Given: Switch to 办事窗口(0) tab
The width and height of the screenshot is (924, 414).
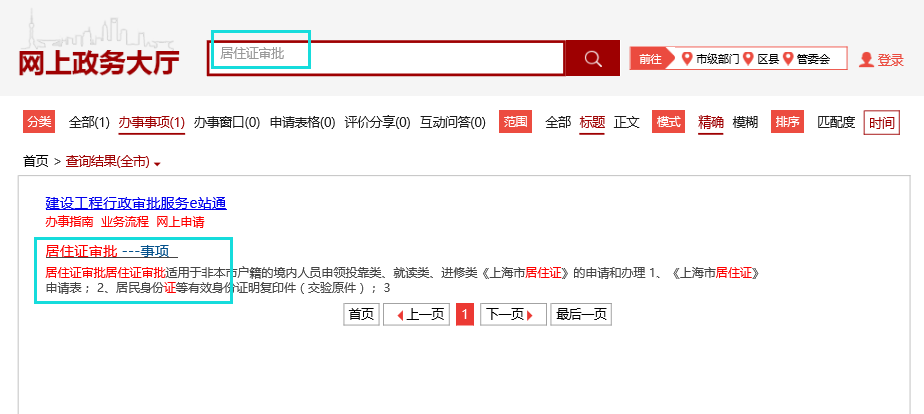Looking at the screenshot, I should [x=227, y=122].
